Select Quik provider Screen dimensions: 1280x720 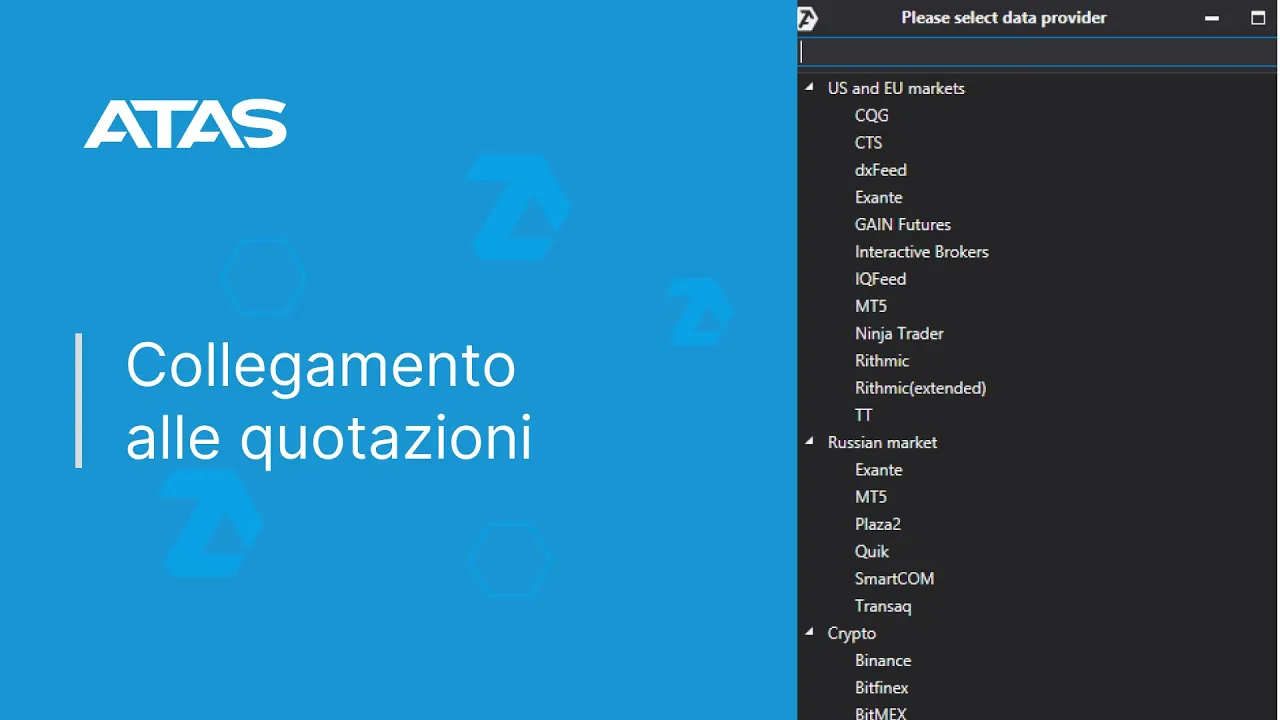[x=872, y=551]
